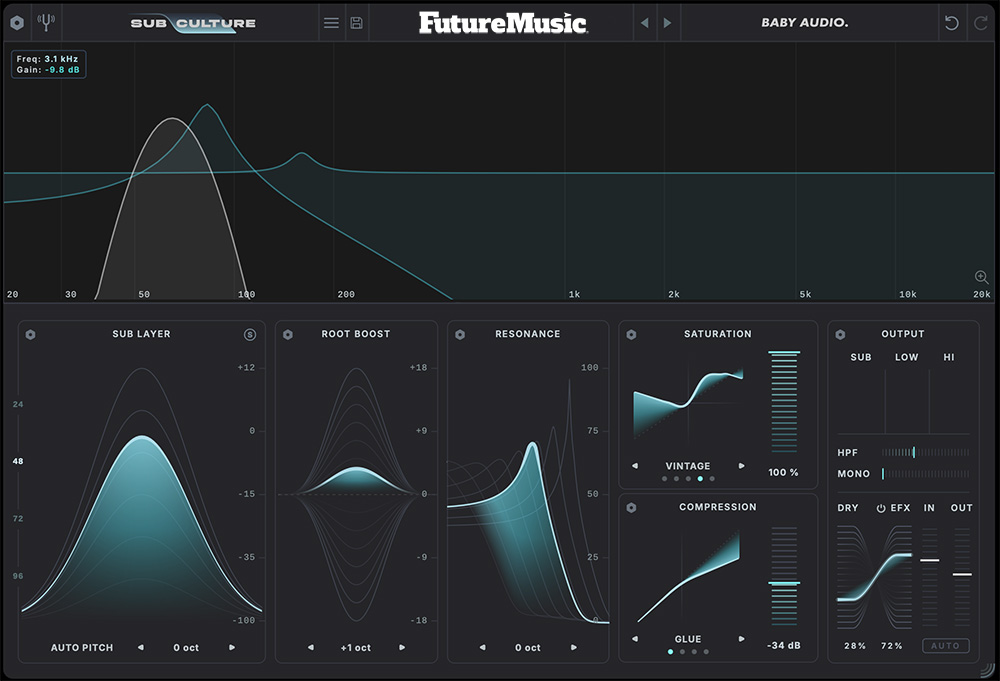Select the 24 dB slope option in Sub Layer

(18, 404)
